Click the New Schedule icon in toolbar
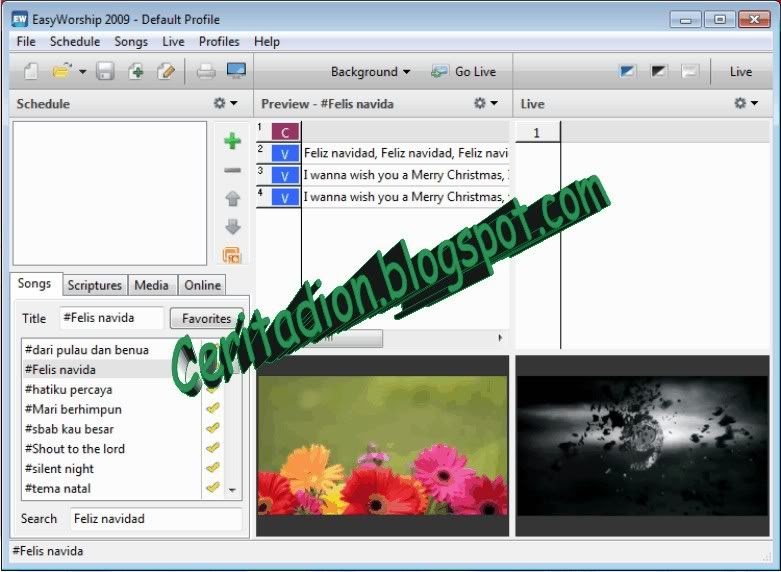 tap(31, 71)
